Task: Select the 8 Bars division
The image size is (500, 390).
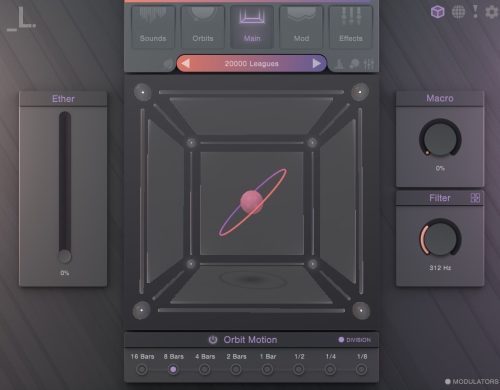Action: tap(173, 369)
